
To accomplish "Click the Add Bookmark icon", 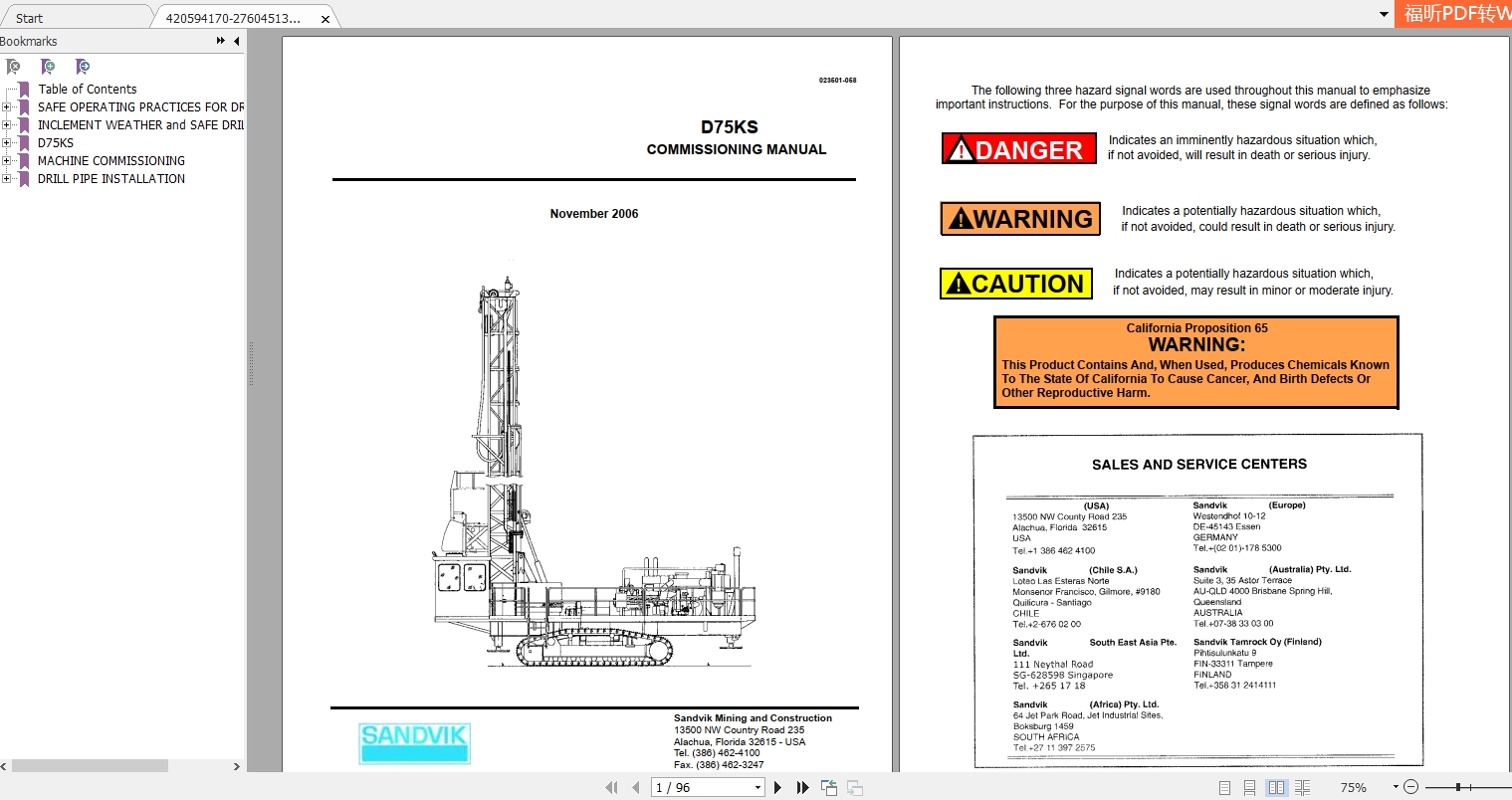I will pyautogui.click(x=47, y=67).
